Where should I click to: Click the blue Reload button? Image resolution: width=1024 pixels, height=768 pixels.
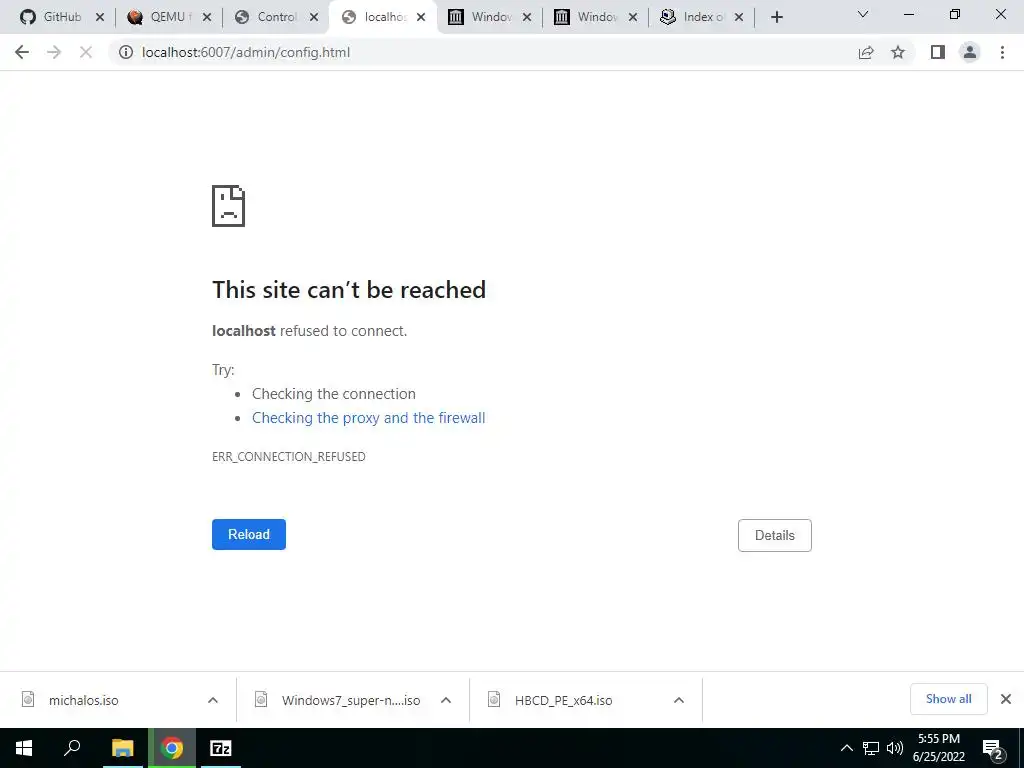pyautogui.click(x=249, y=534)
